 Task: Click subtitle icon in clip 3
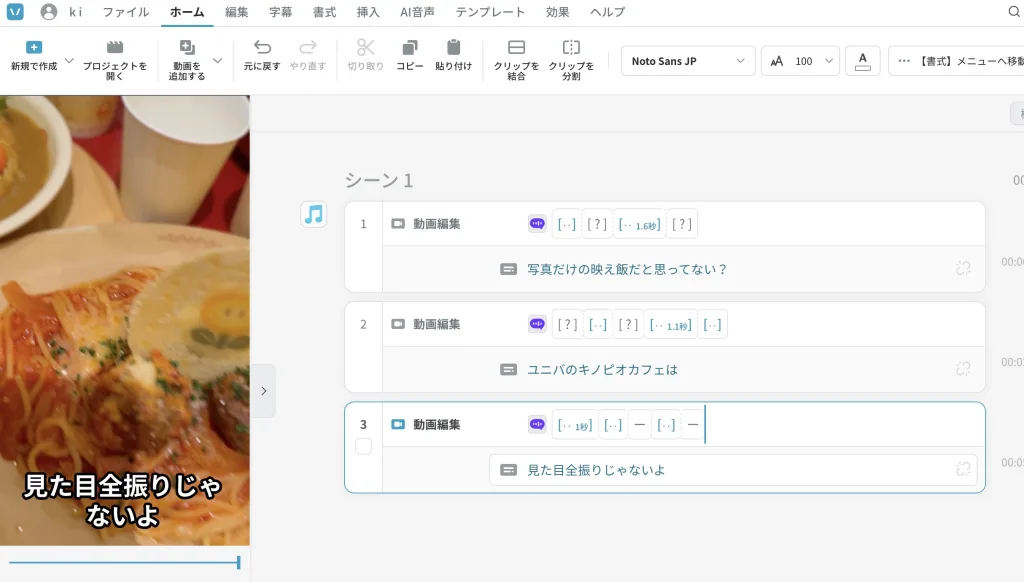(508, 470)
